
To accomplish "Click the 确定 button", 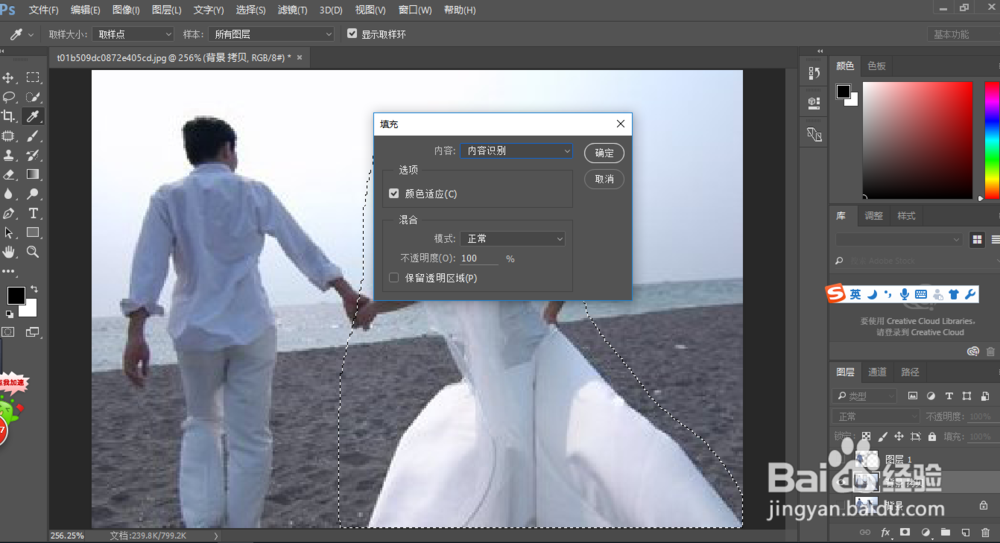I will 604,153.
